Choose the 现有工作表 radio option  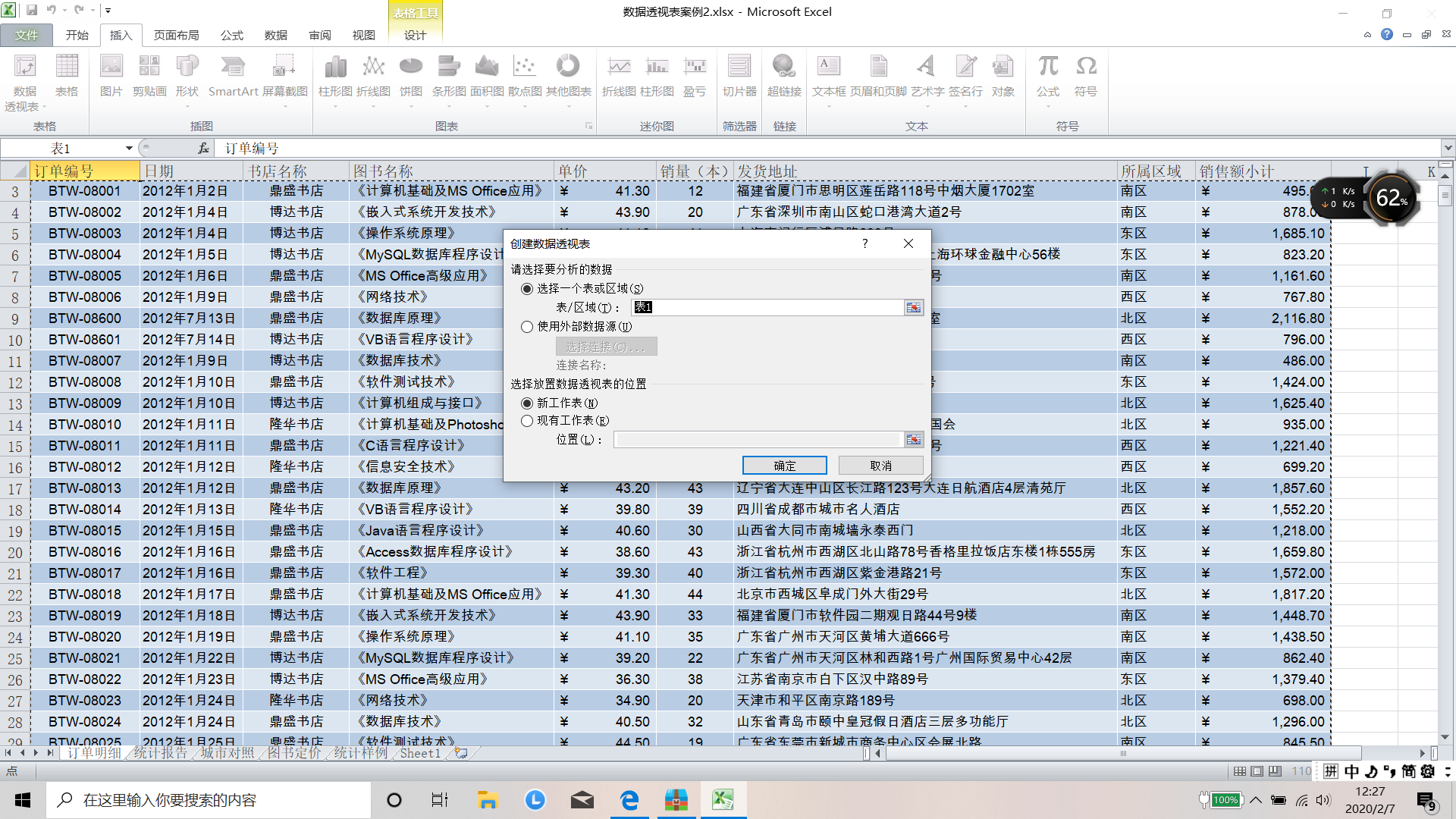click(527, 421)
